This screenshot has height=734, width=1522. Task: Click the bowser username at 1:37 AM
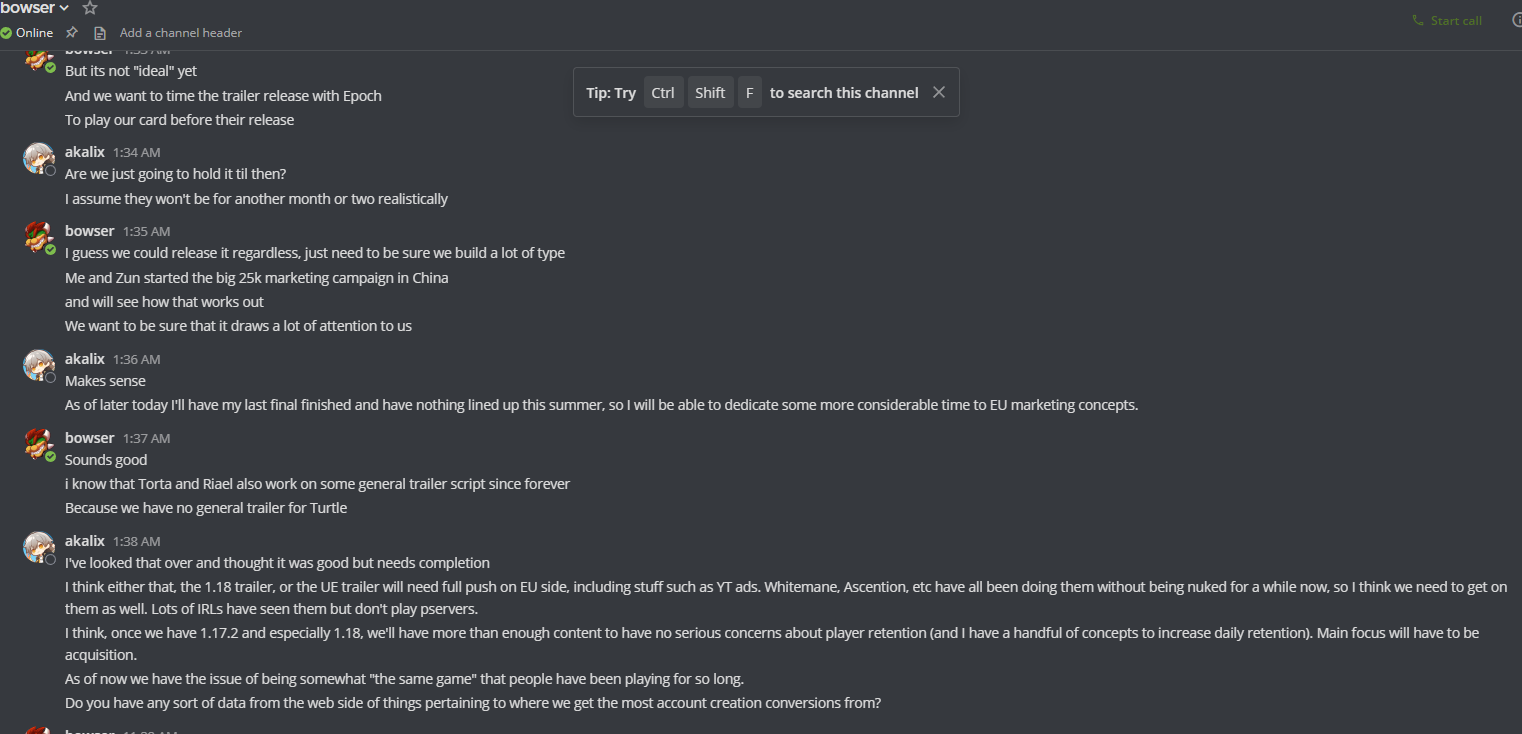point(90,438)
